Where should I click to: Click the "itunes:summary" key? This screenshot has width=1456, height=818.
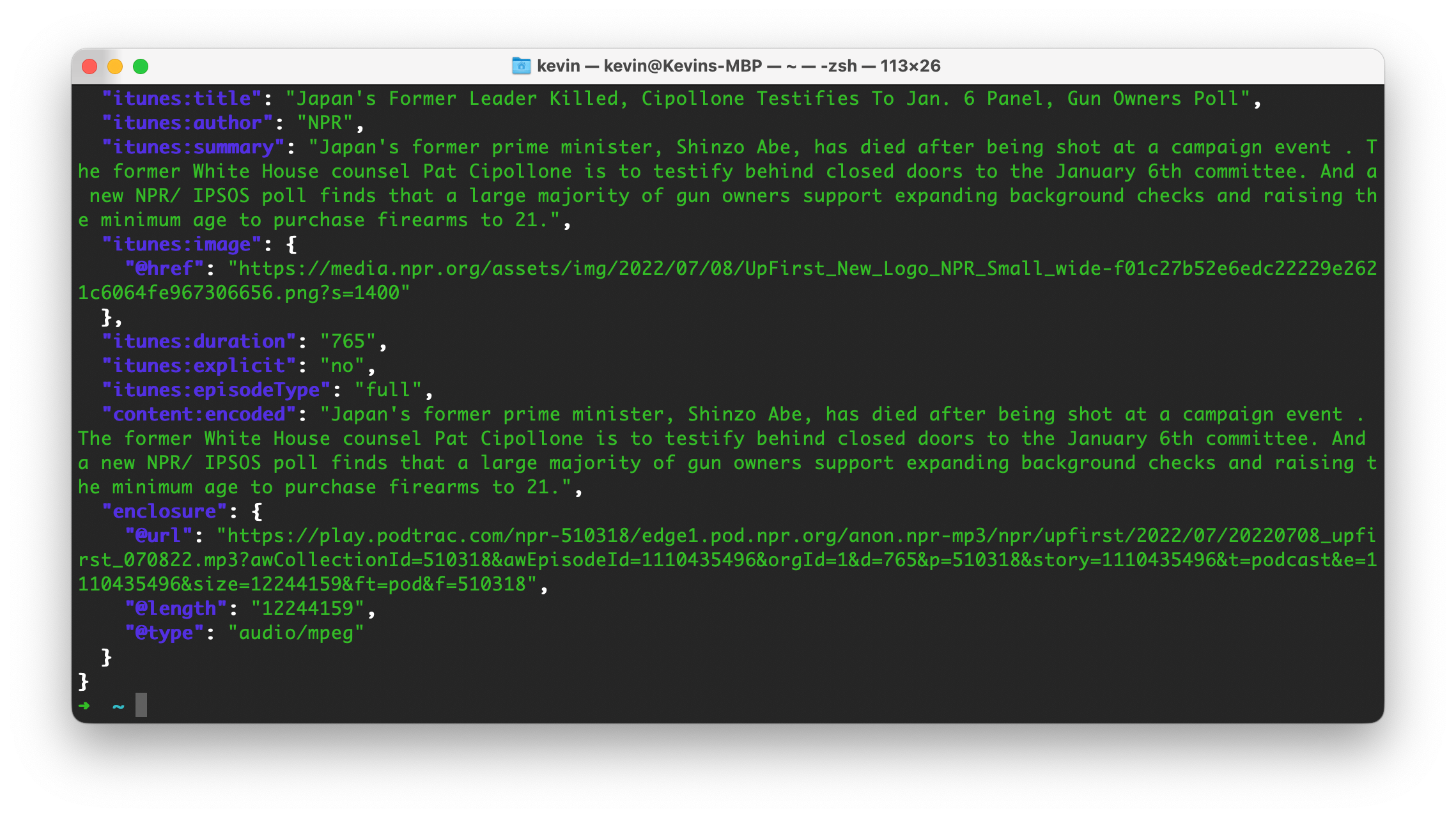point(194,147)
